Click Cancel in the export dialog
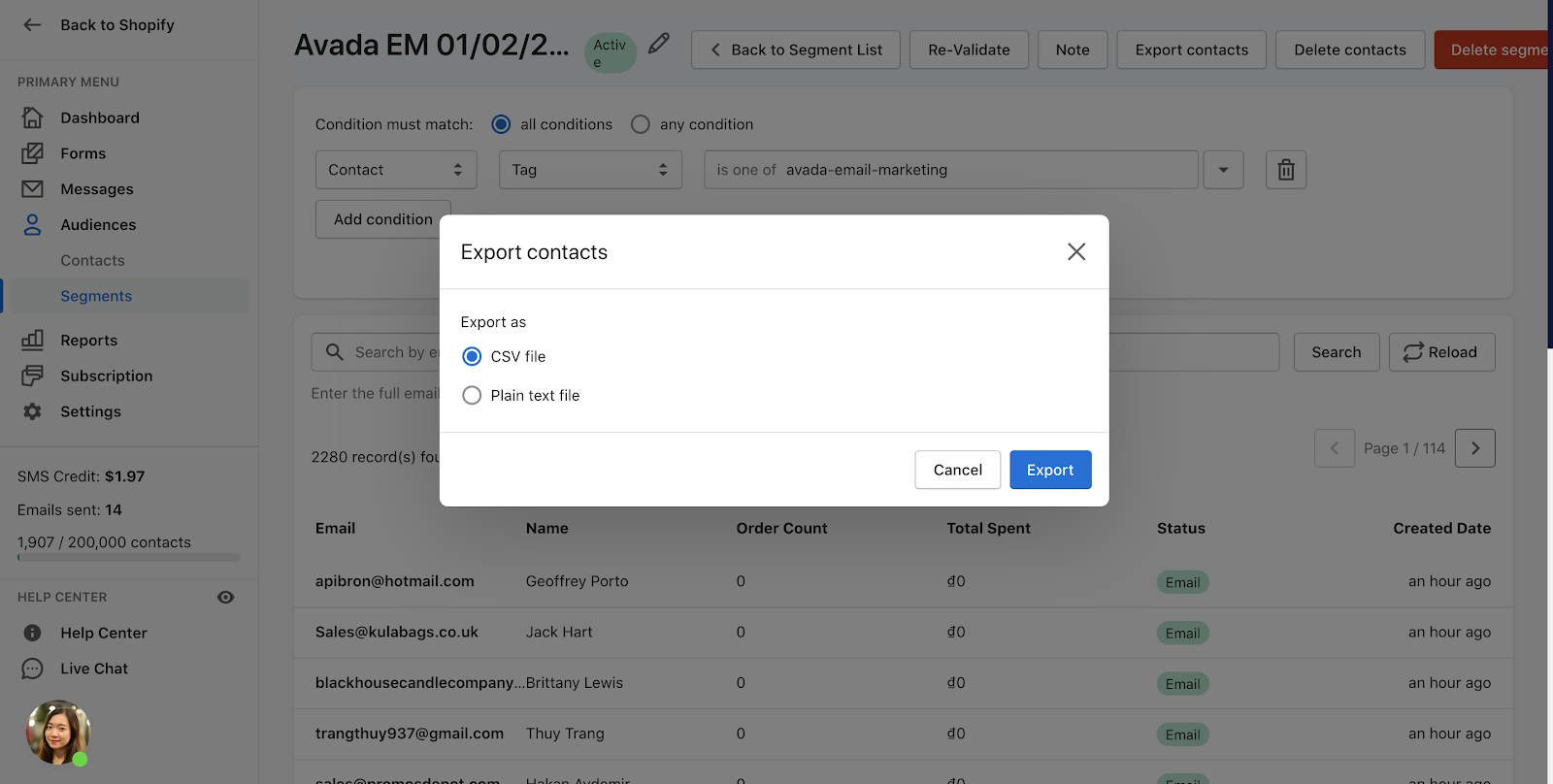1553x784 pixels. tap(957, 470)
